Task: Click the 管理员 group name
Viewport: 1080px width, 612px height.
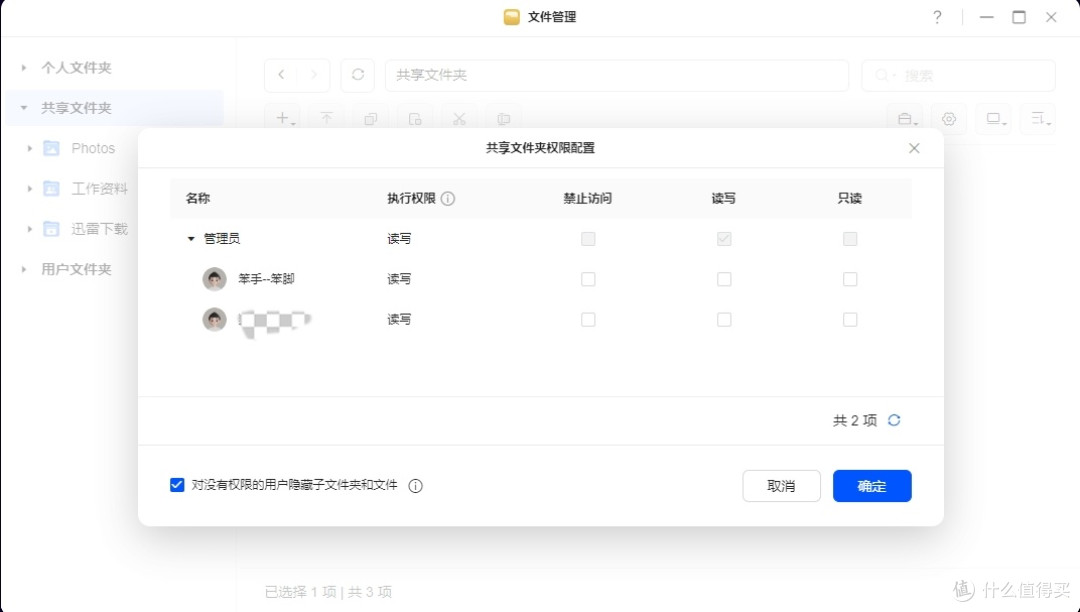Action: (222, 239)
